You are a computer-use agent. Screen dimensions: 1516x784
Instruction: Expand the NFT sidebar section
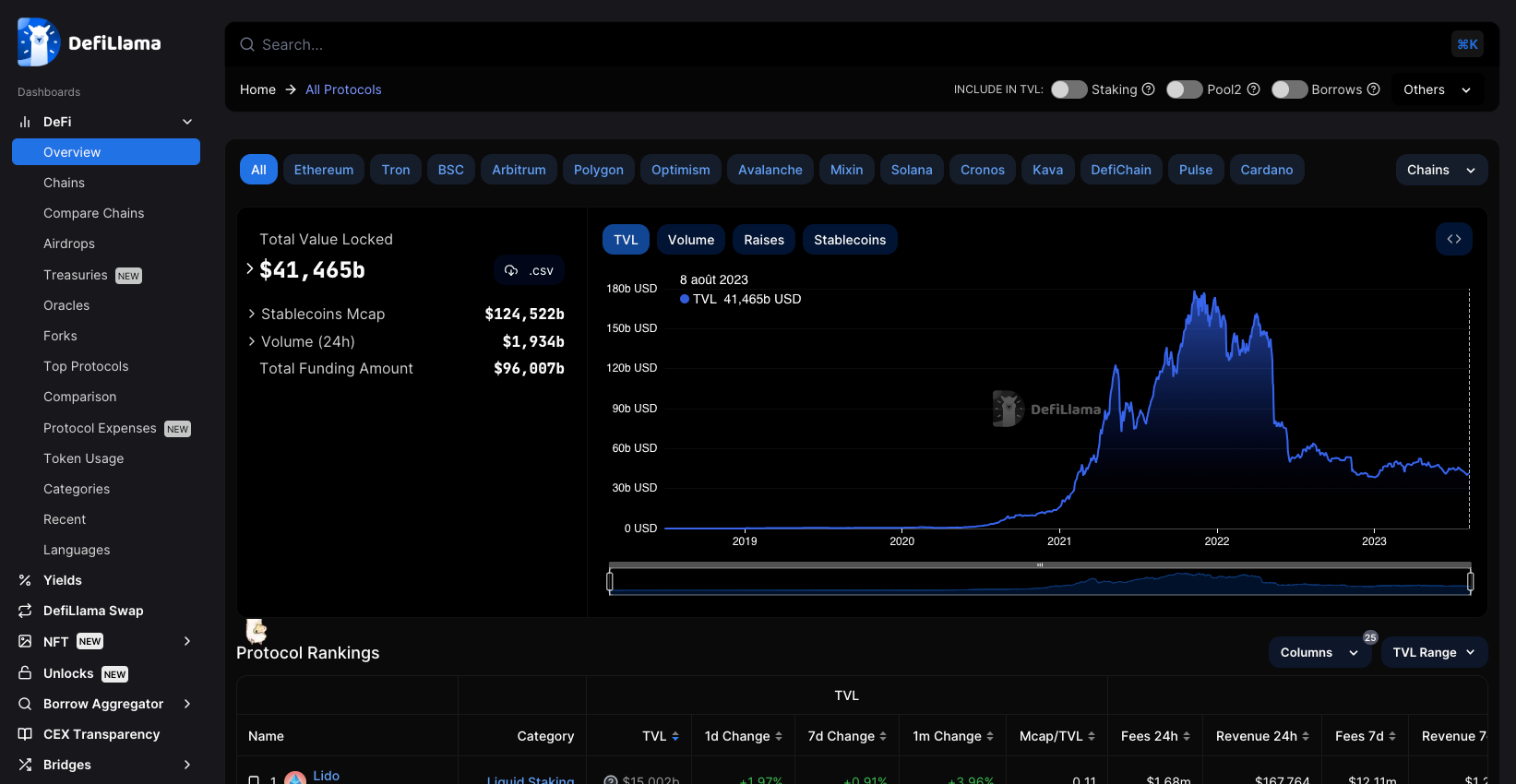click(187, 641)
